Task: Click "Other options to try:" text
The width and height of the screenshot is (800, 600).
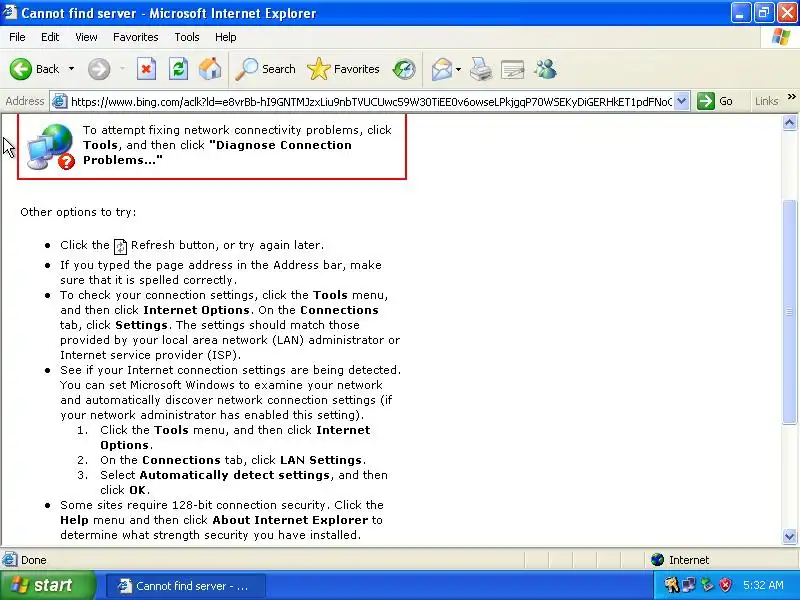Action: pos(78,212)
